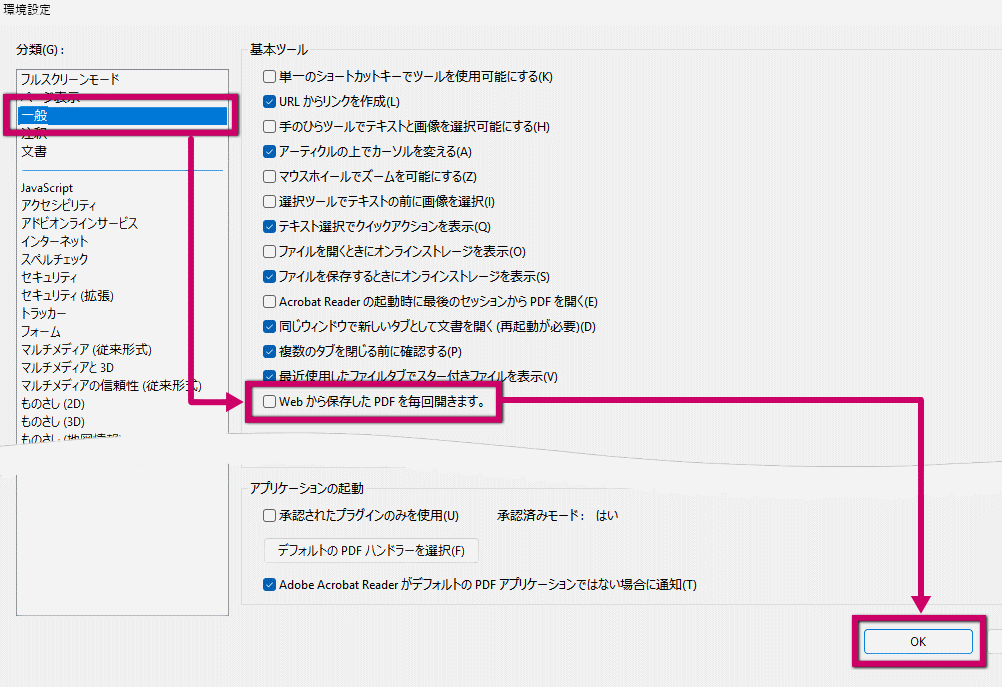
Task: Click デフォルトの PDF ハンドラーを選択 button
Action: click(x=371, y=550)
